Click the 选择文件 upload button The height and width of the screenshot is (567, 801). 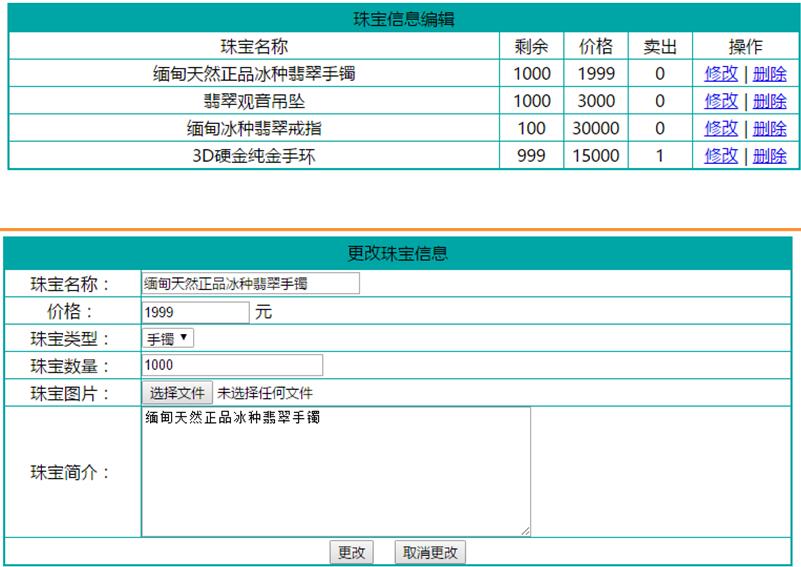coord(177,393)
